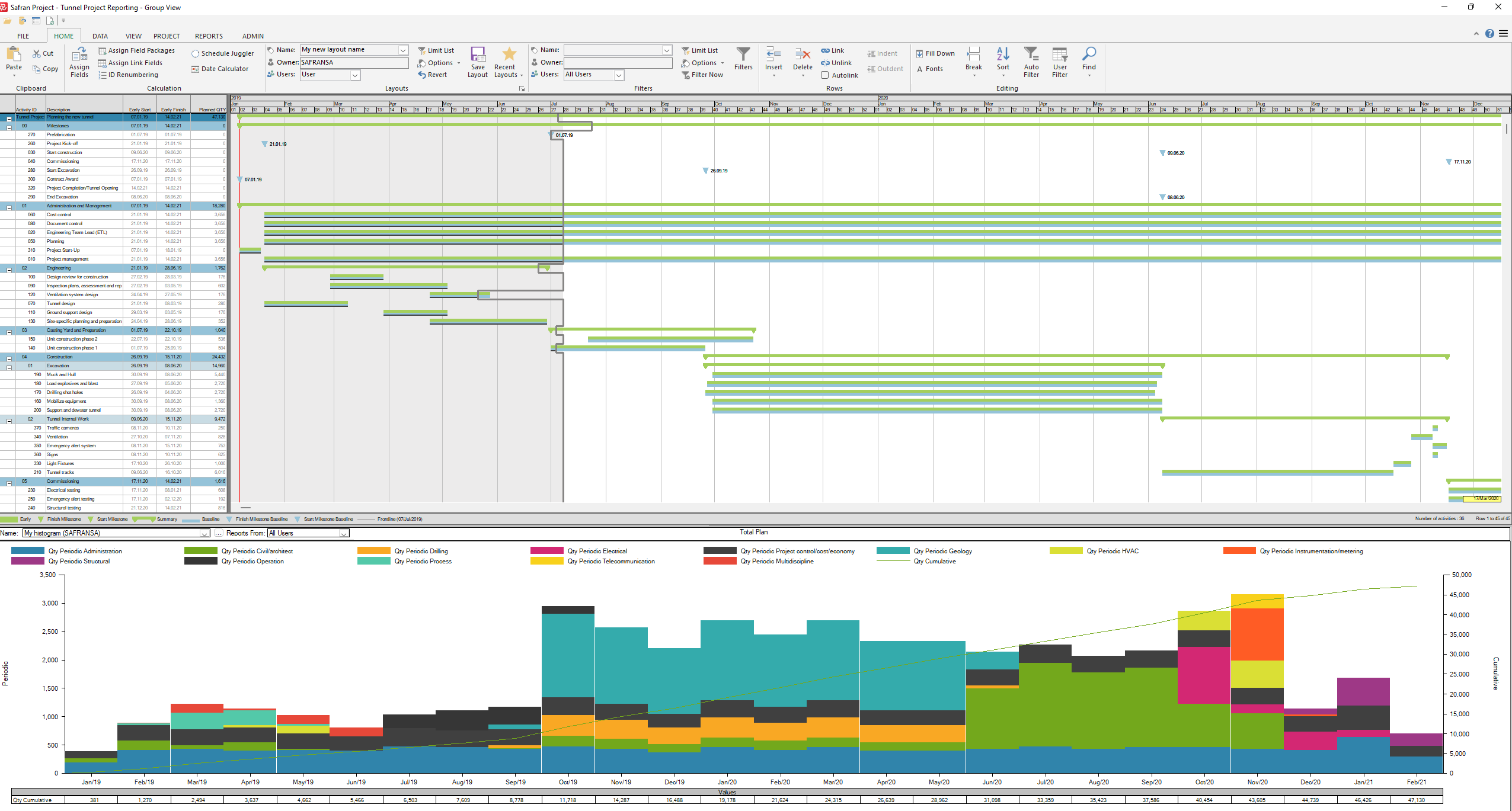
Task: Select the Tunnel tracks activity row
Action: coord(113,472)
